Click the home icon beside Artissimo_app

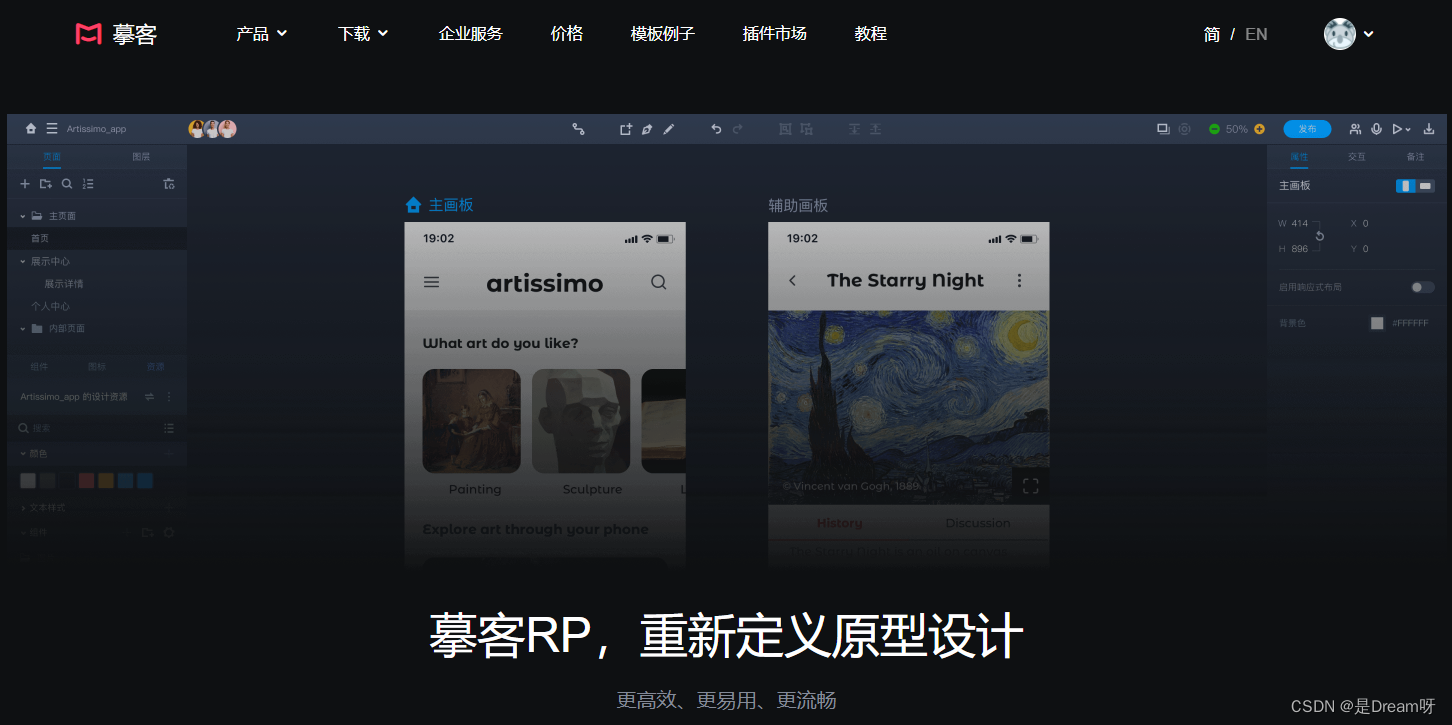tap(31, 129)
